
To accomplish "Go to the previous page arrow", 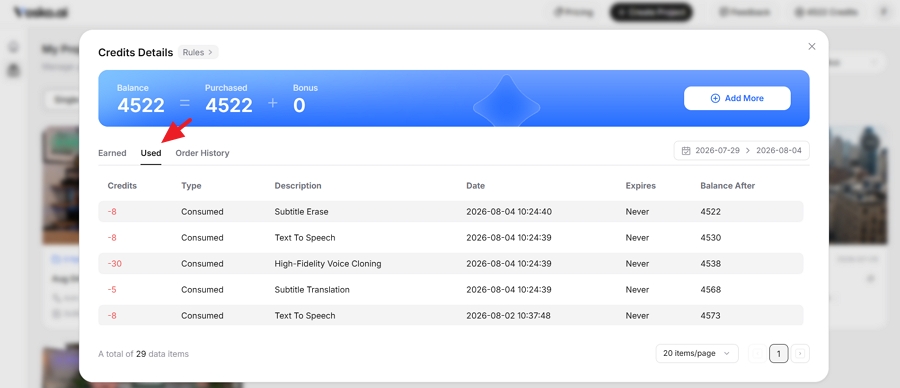I will pyautogui.click(x=757, y=354).
